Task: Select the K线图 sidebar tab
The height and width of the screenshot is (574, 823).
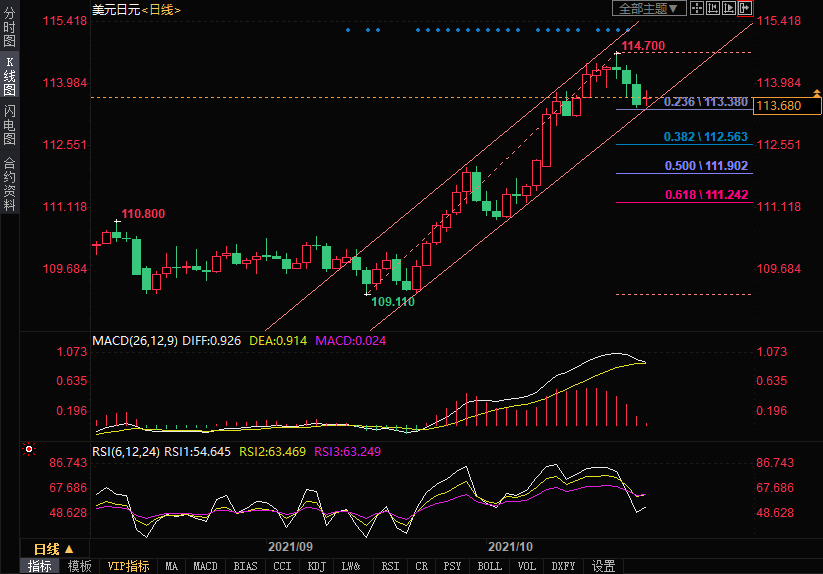Action: coord(9,75)
